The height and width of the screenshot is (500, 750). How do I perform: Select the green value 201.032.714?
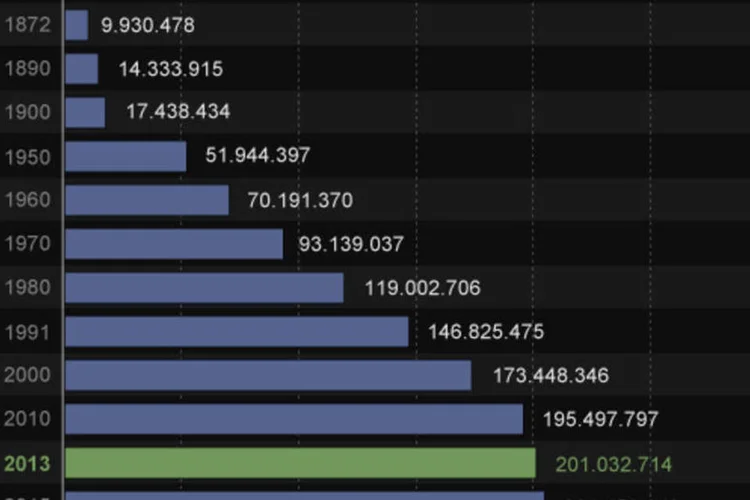point(614,465)
